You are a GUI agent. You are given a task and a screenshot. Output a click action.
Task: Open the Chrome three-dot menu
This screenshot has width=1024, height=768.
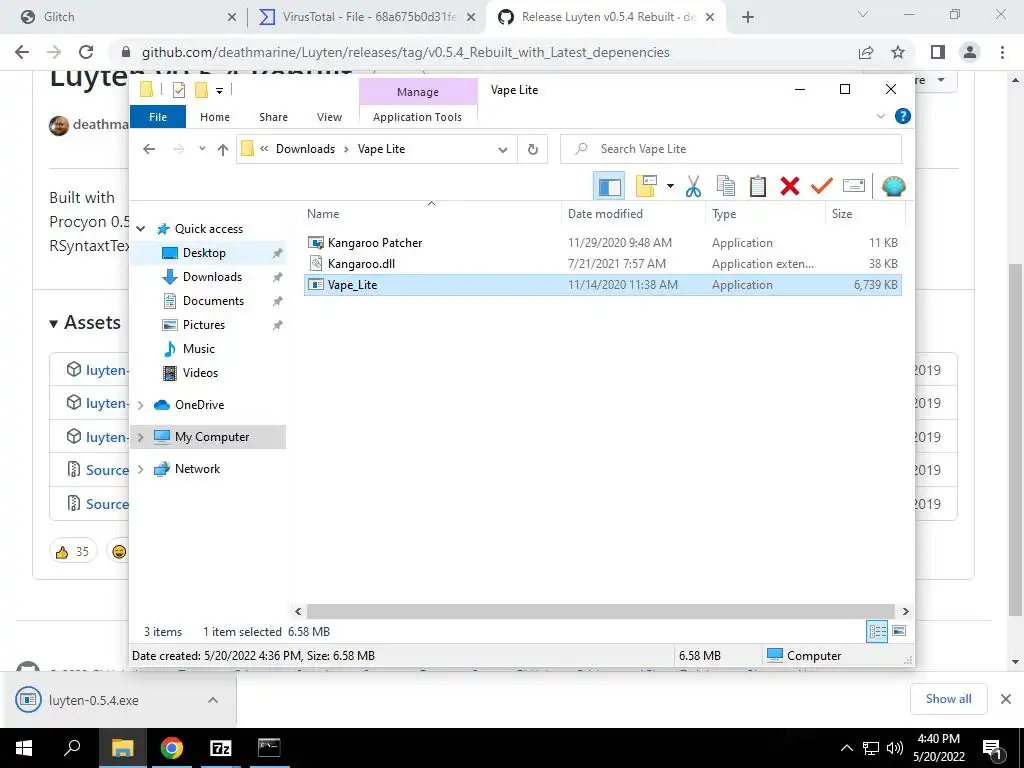[1002, 52]
